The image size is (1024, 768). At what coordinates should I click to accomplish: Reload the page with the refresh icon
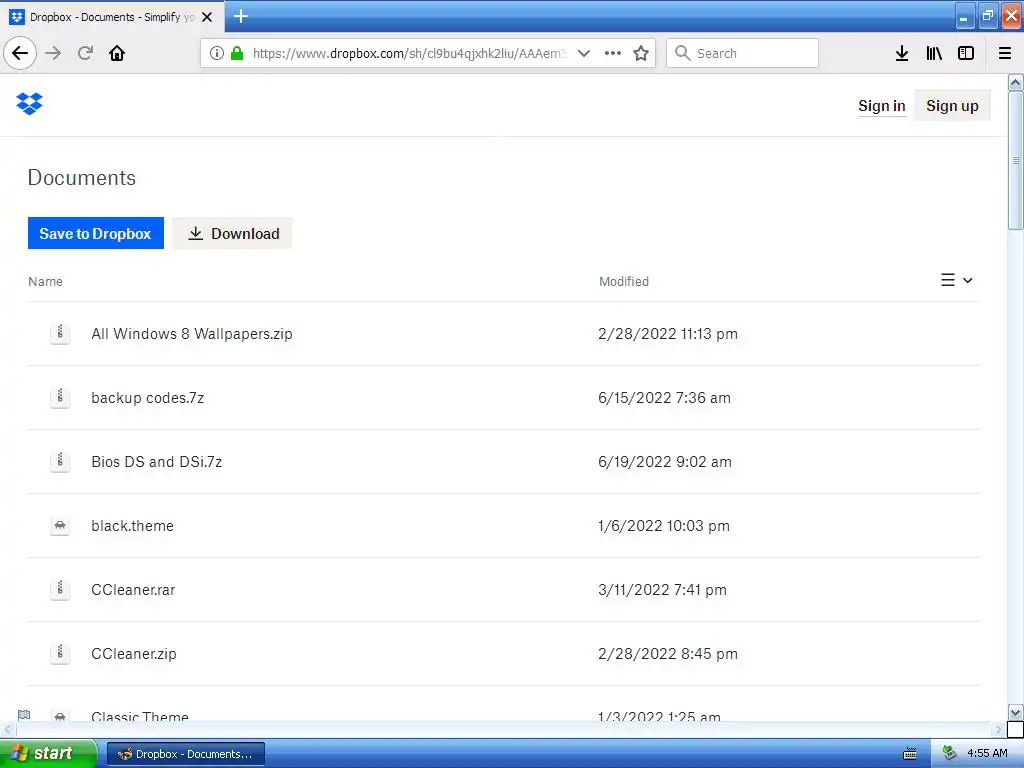coord(85,53)
